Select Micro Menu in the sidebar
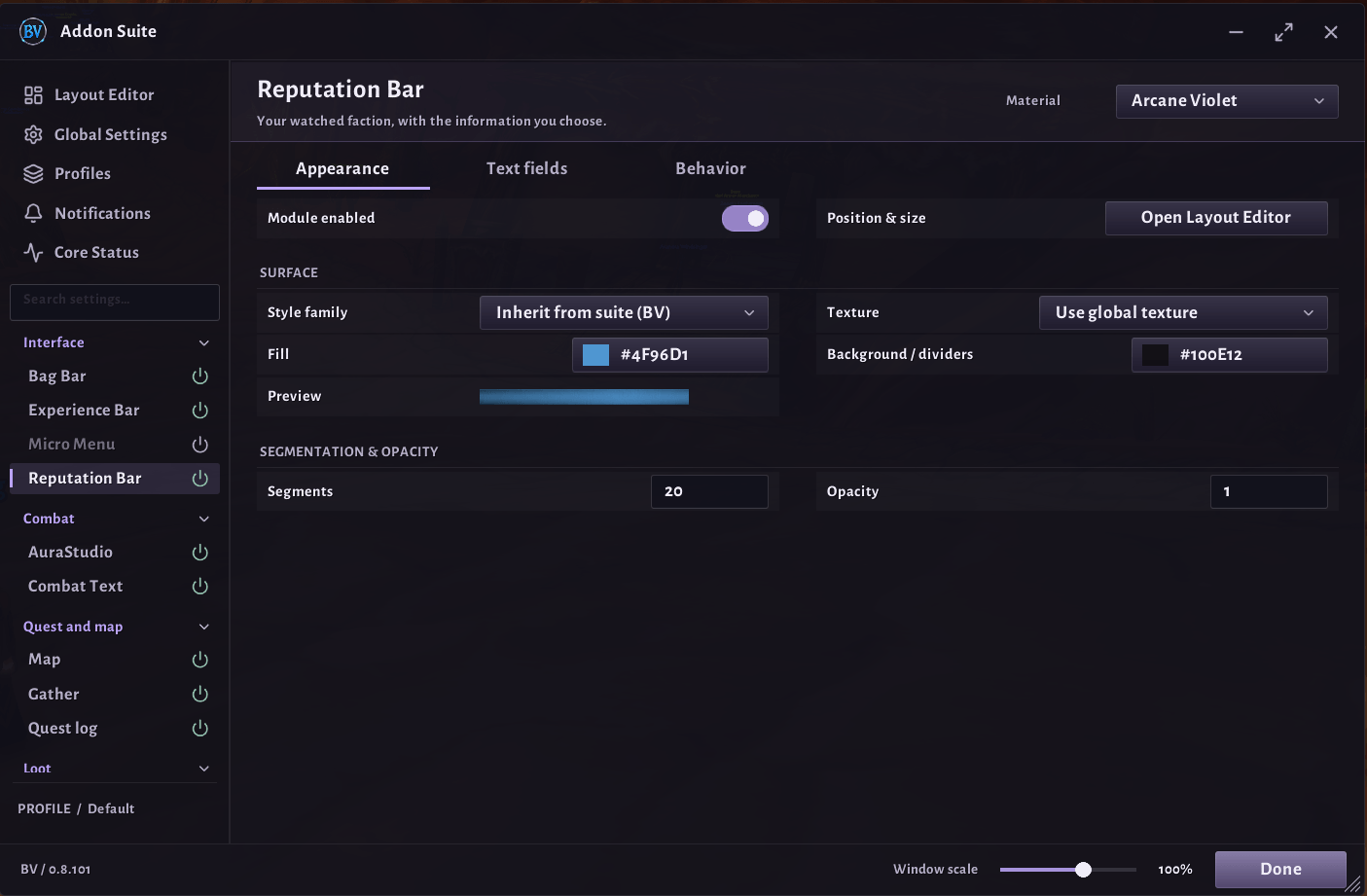The width and height of the screenshot is (1367, 896). [72, 445]
